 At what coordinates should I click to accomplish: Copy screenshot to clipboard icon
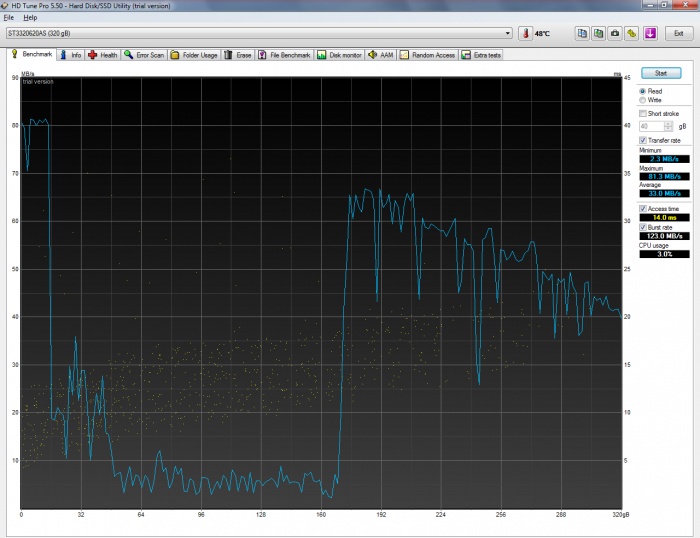pyautogui.click(x=598, y=33)
